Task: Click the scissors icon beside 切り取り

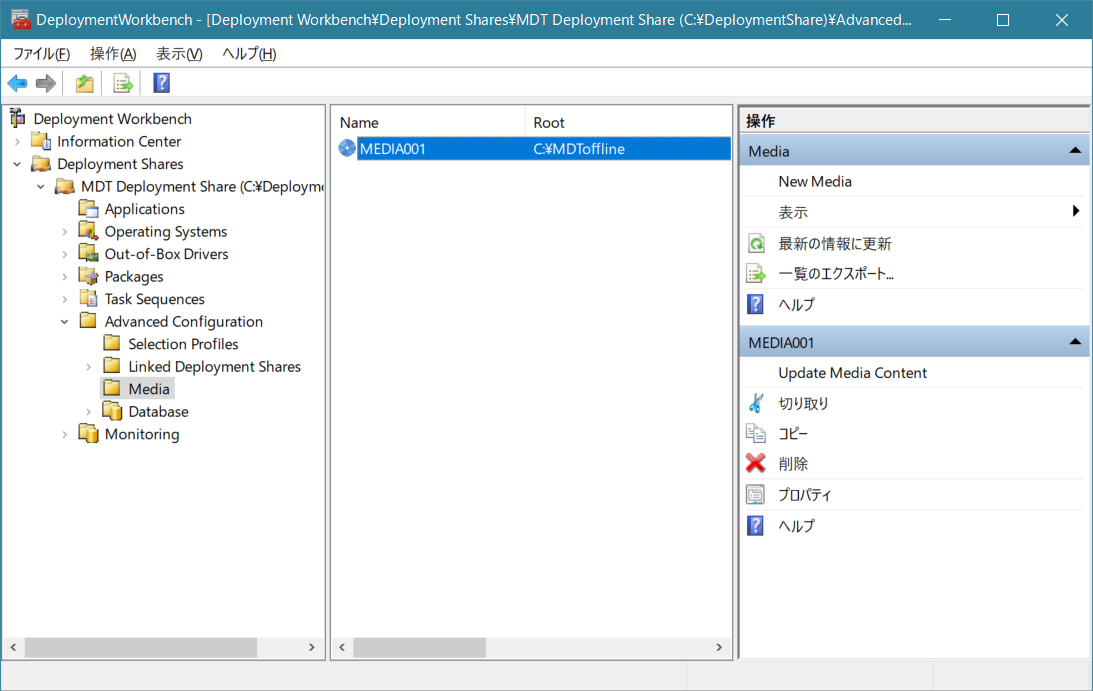Action: [756, 403]
